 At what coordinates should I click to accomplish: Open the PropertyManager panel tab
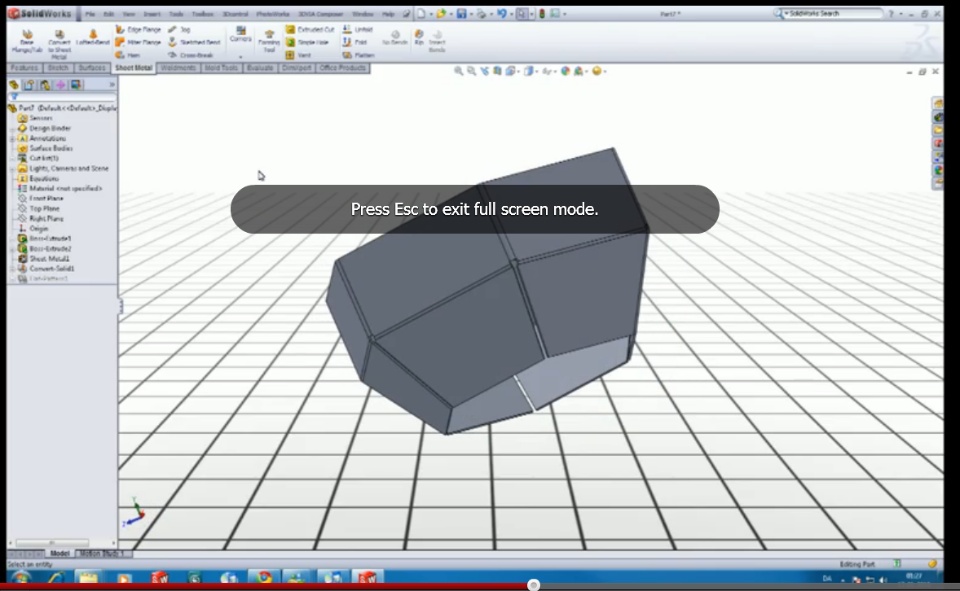click(29, 85)
